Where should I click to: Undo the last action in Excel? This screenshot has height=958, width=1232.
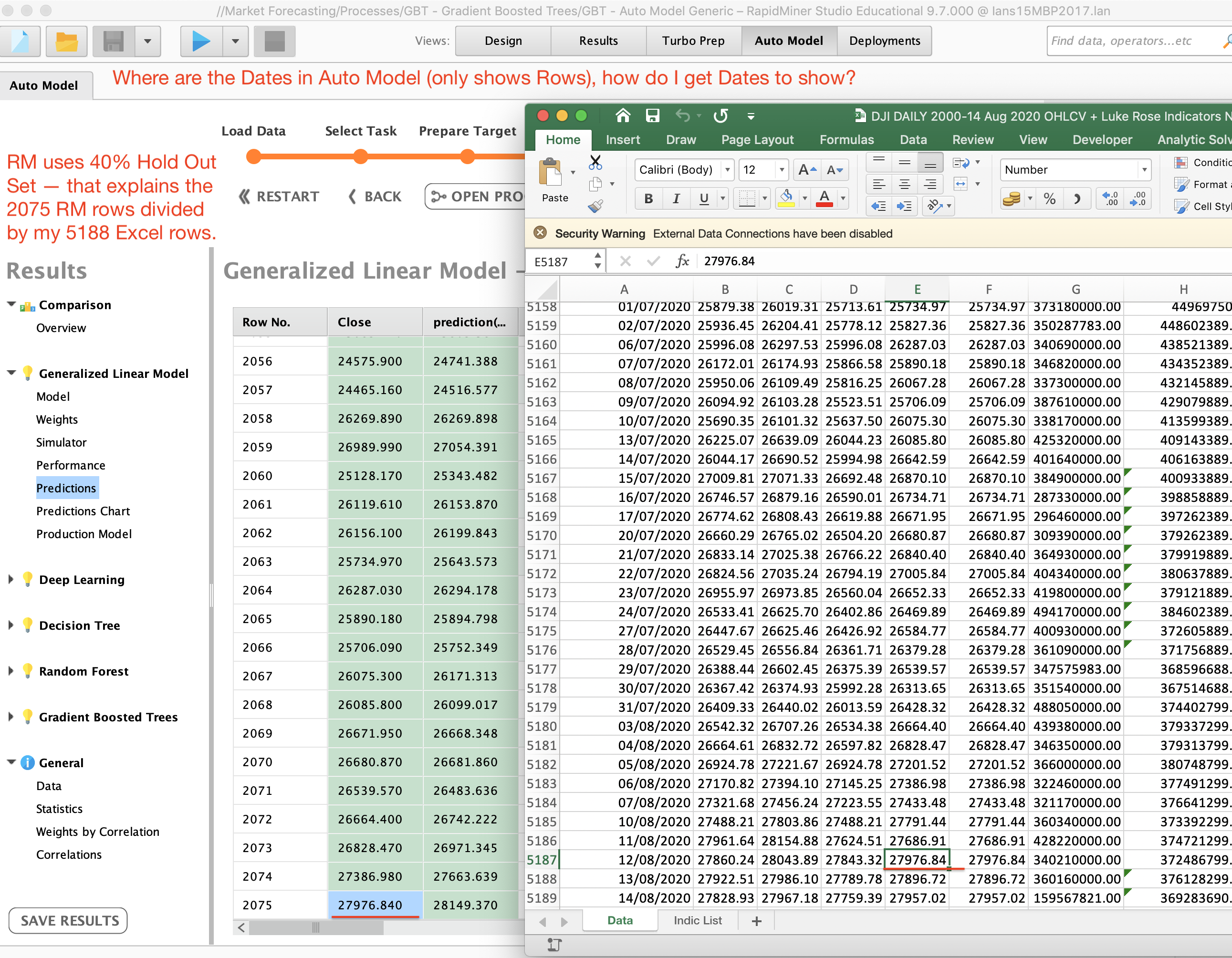(x=683, y=115)
